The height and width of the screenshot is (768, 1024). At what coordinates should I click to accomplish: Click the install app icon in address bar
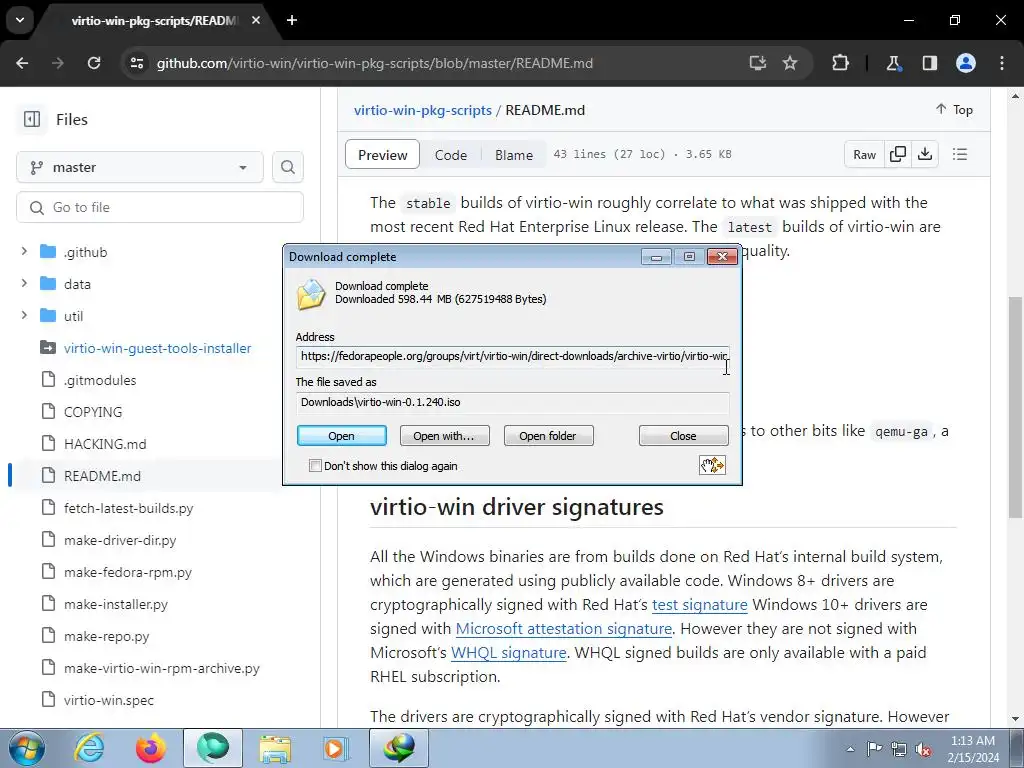tap(758, 63)
